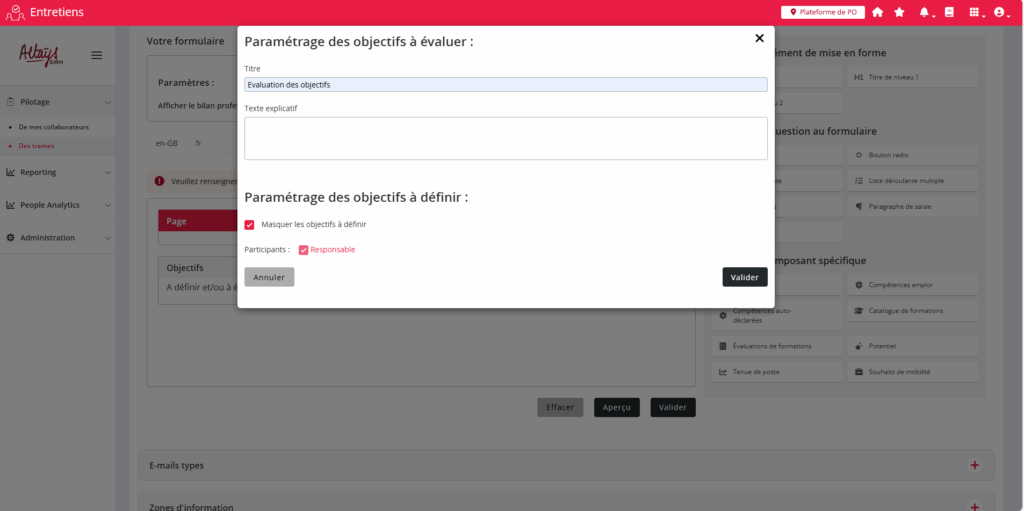Click the user account avatar icon
Viewport: 1024px width, 511px height.
click(x=998, y=12)
